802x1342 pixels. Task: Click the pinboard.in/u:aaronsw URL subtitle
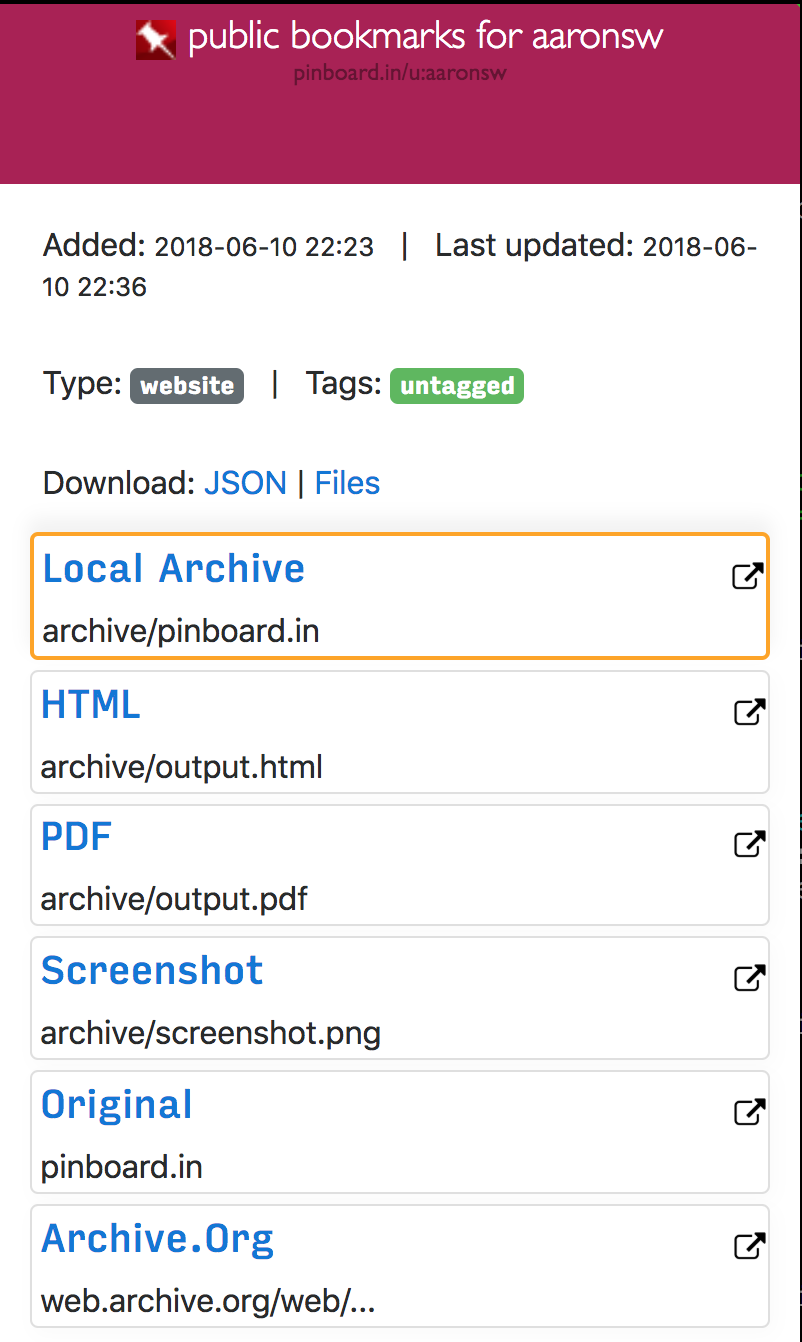[x=400, y=74]
